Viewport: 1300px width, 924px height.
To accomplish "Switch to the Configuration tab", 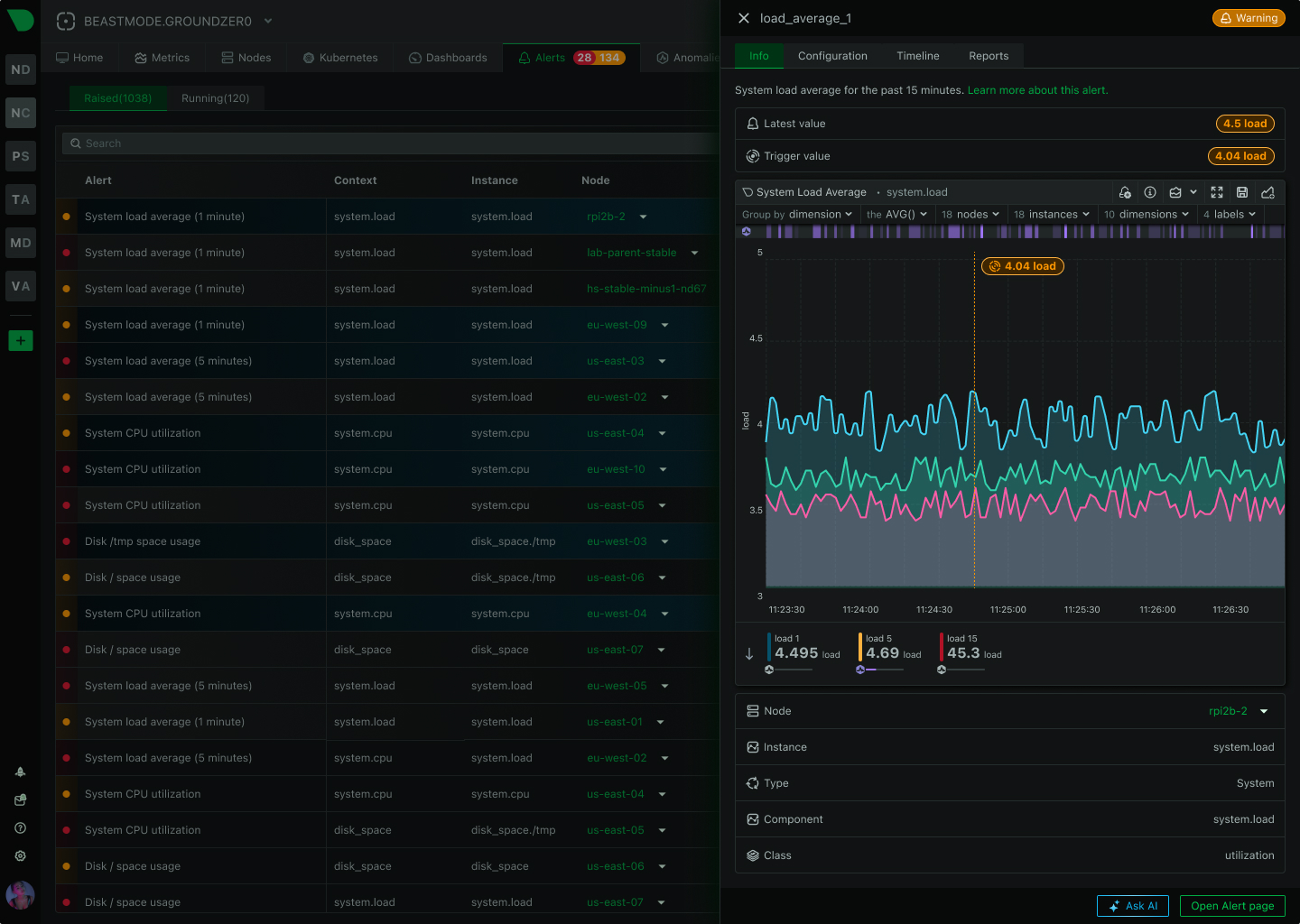I will click(832, 56).
